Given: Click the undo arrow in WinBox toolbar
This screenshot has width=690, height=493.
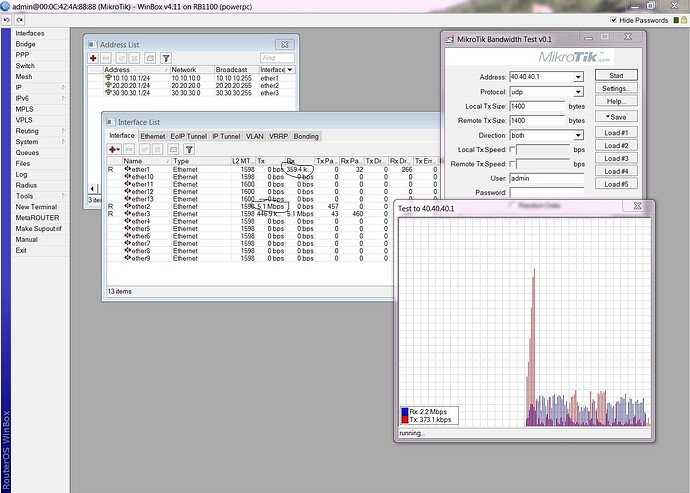Looking at the screenshot, I should pos(9,20).
